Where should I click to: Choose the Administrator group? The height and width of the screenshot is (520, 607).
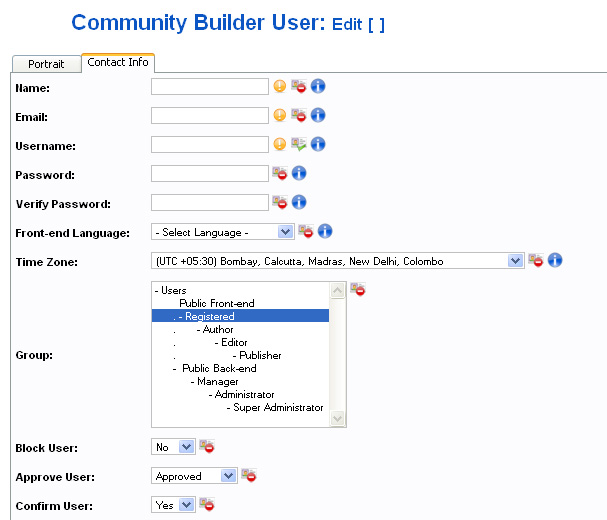(240, 394)
